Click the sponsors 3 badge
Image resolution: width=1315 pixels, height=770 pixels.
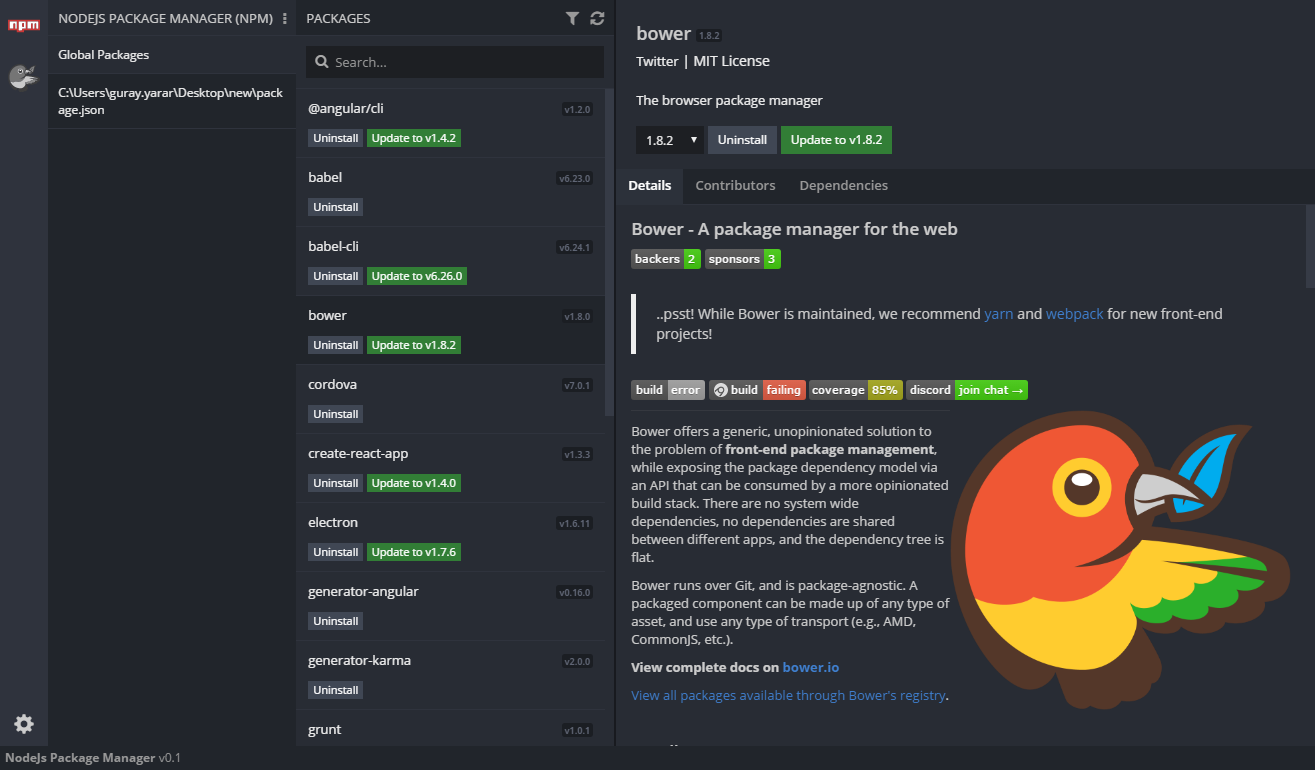point(743,259)
